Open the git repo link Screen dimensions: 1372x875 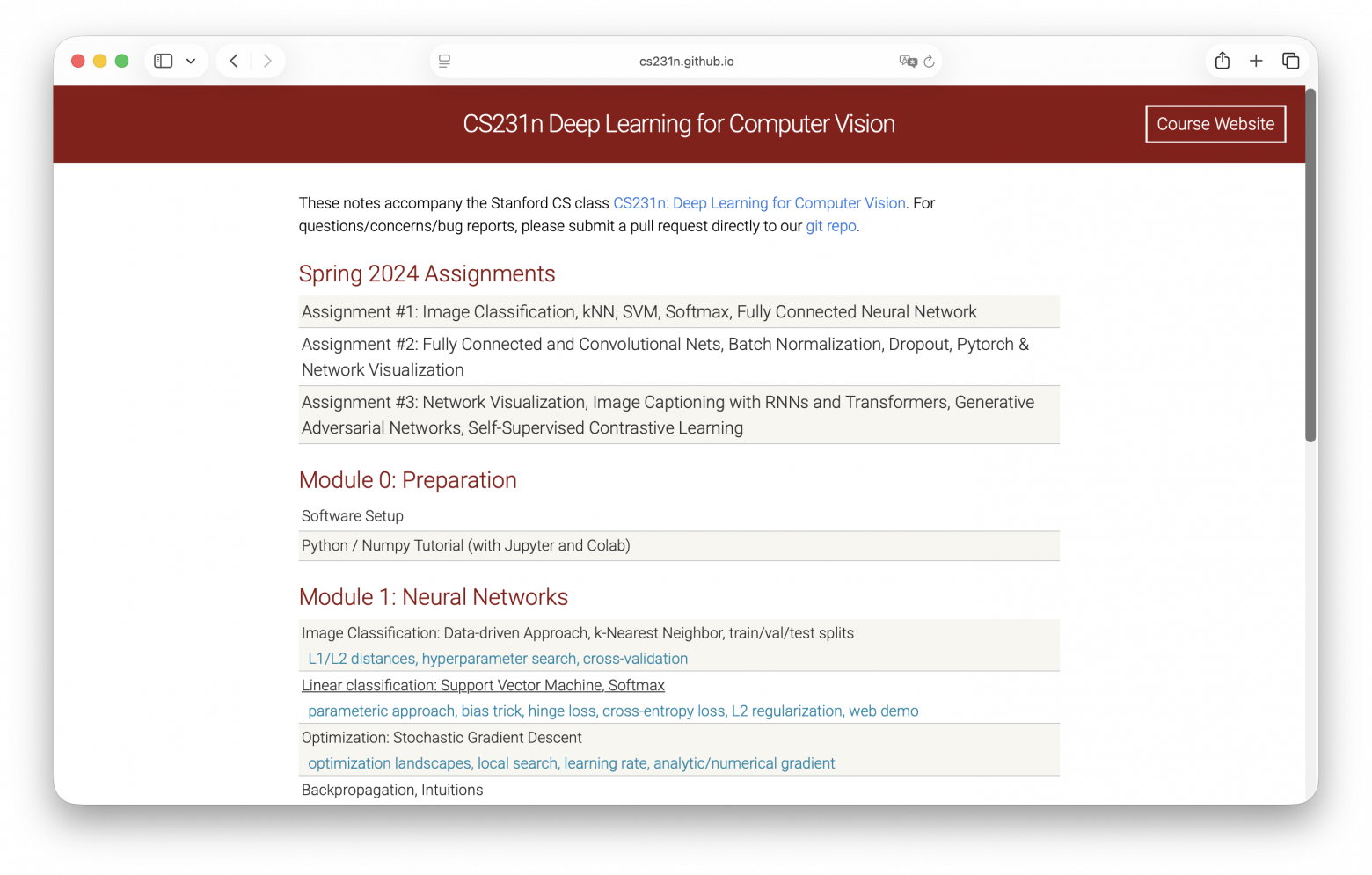coord(831,226)
